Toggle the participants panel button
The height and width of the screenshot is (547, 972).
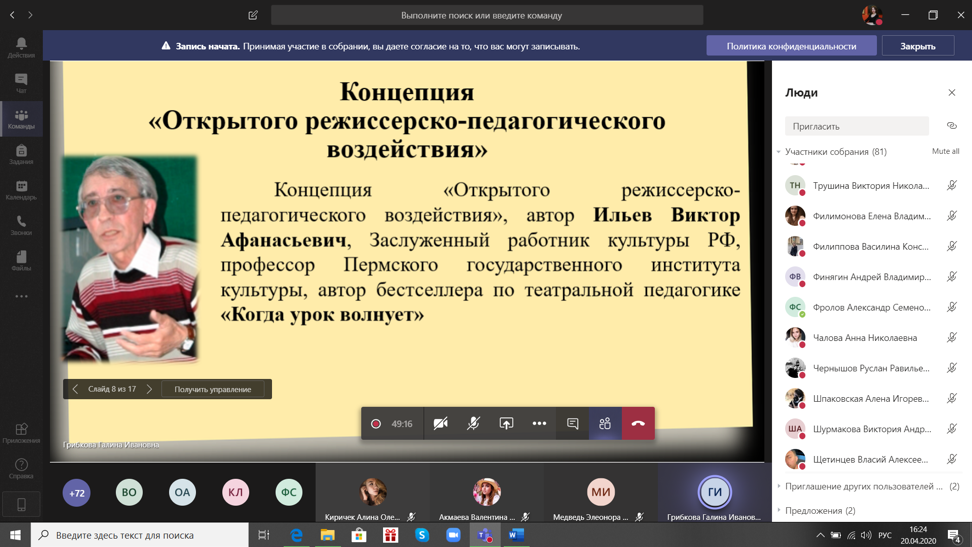point(605,423)
